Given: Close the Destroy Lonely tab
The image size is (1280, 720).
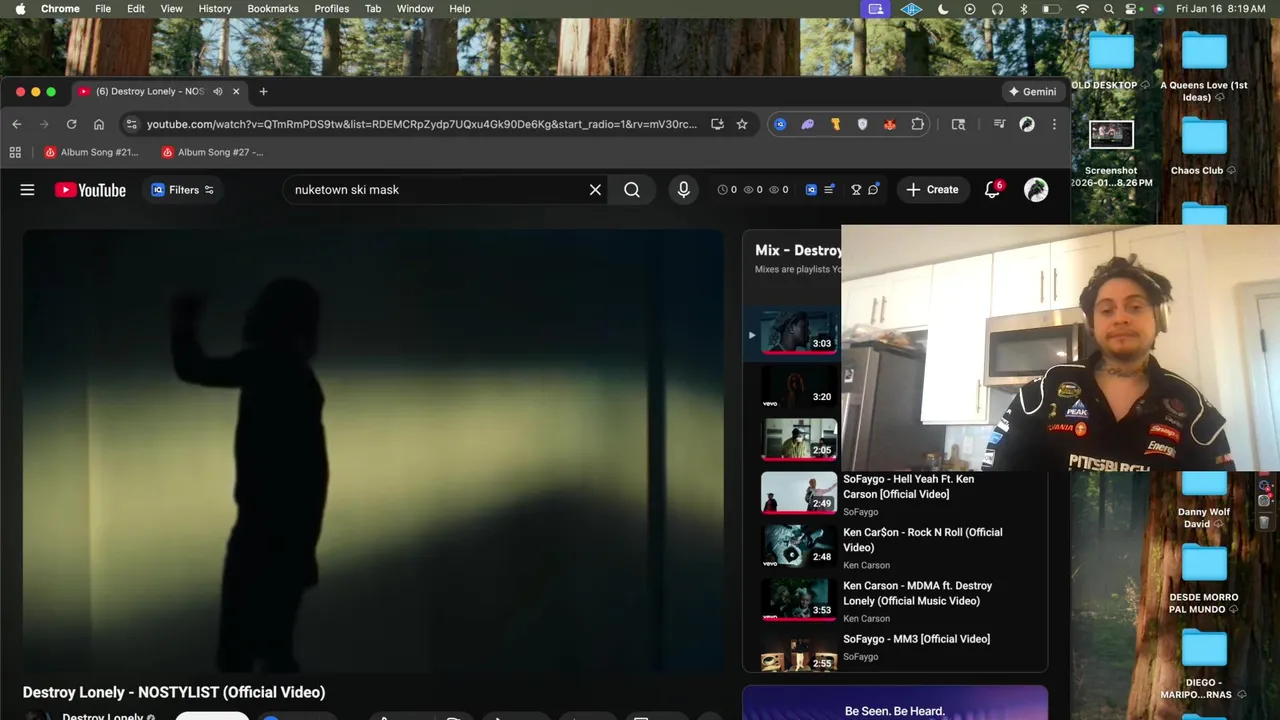Looking at the screenshot, I should pyautogui.click(x=236, y=91).
